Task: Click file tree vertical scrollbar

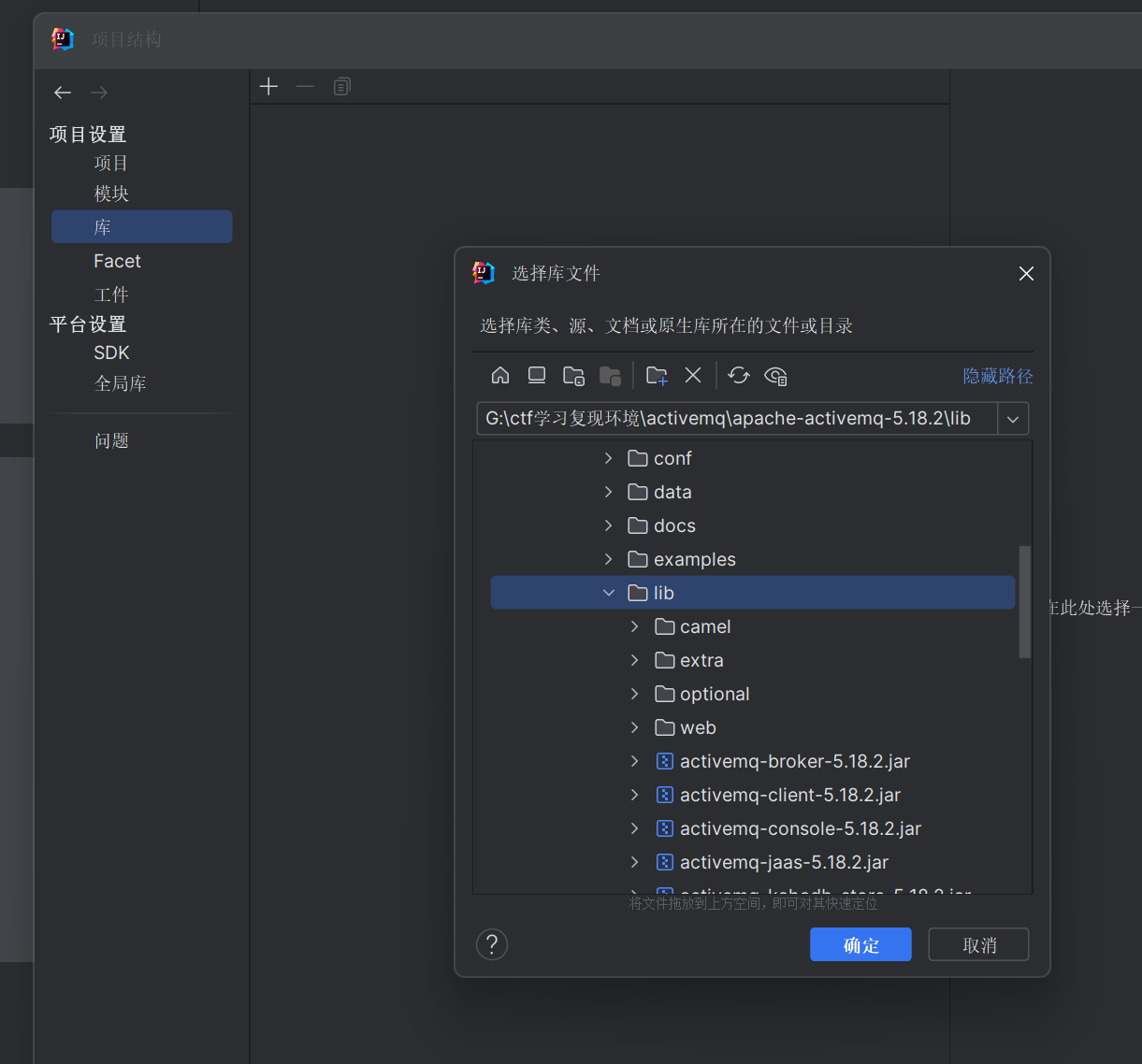Action: (1024, 602)
